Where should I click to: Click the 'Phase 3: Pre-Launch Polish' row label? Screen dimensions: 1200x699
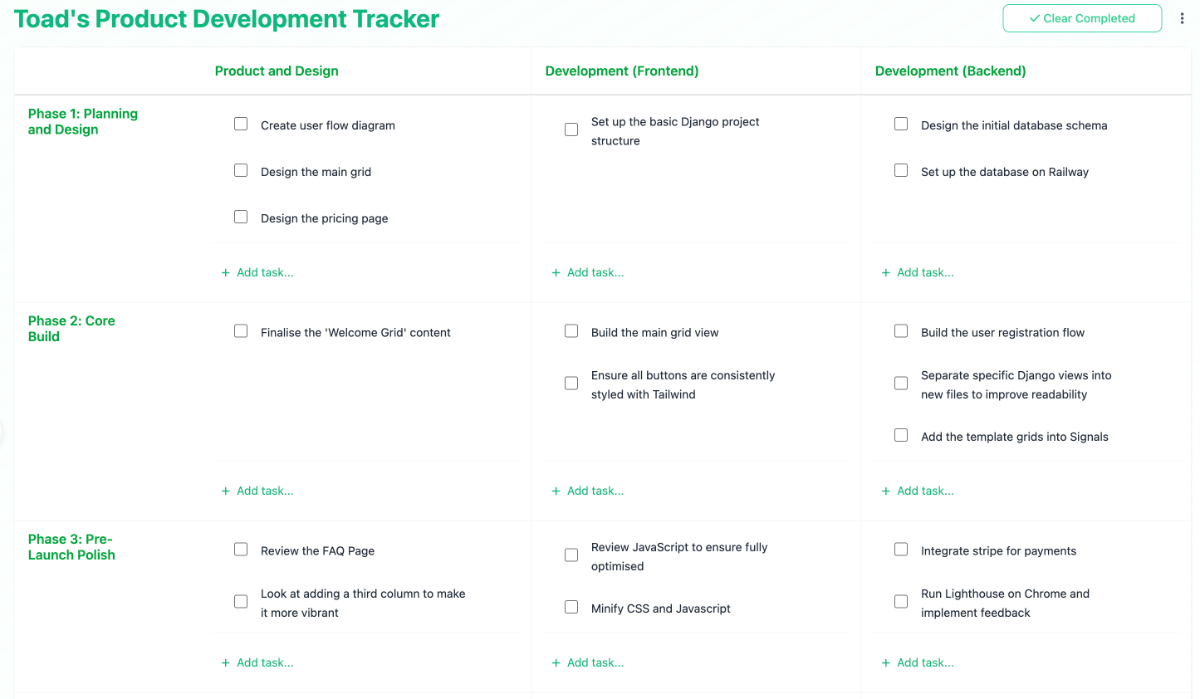click(x=71, y=547)
